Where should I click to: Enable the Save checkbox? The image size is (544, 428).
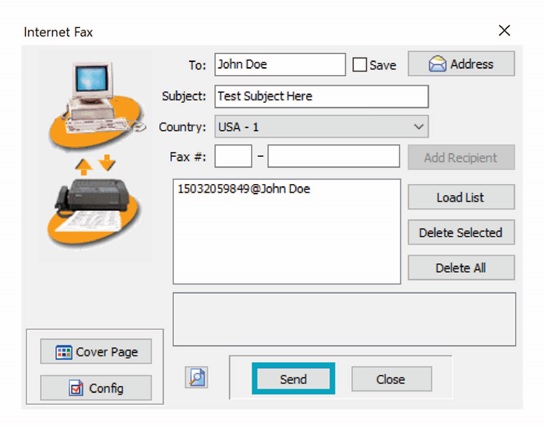(359, 65)
